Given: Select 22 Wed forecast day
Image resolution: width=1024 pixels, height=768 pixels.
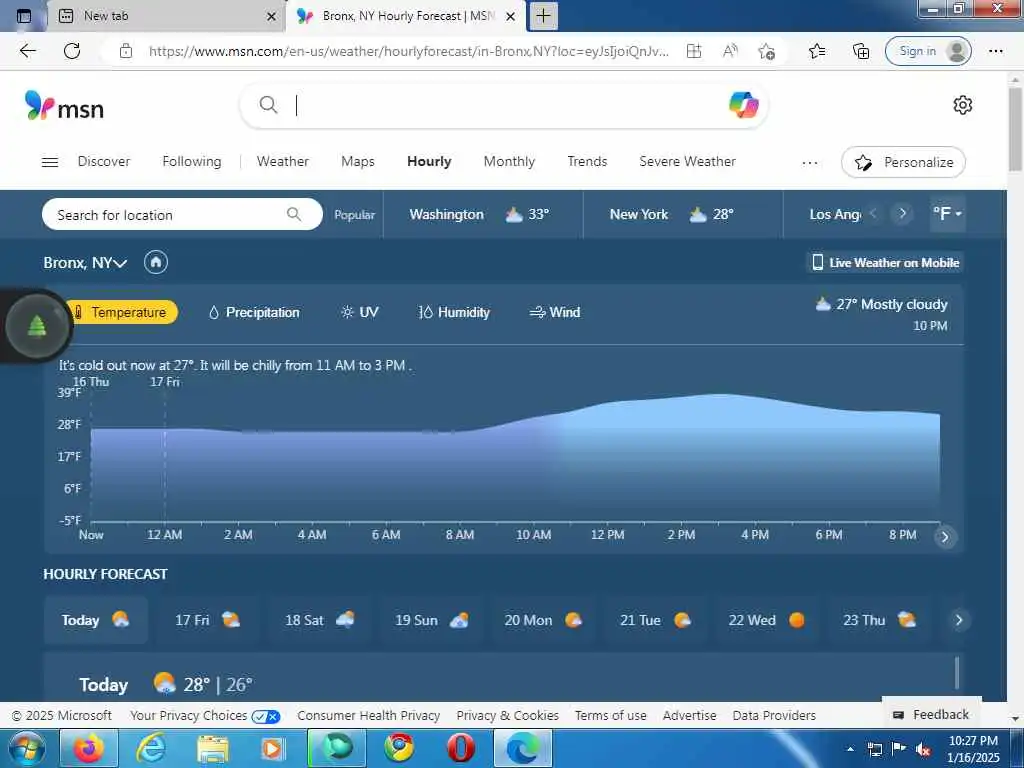Looking at the screenshot, I should pyautogui.click(x=765, y=620).
